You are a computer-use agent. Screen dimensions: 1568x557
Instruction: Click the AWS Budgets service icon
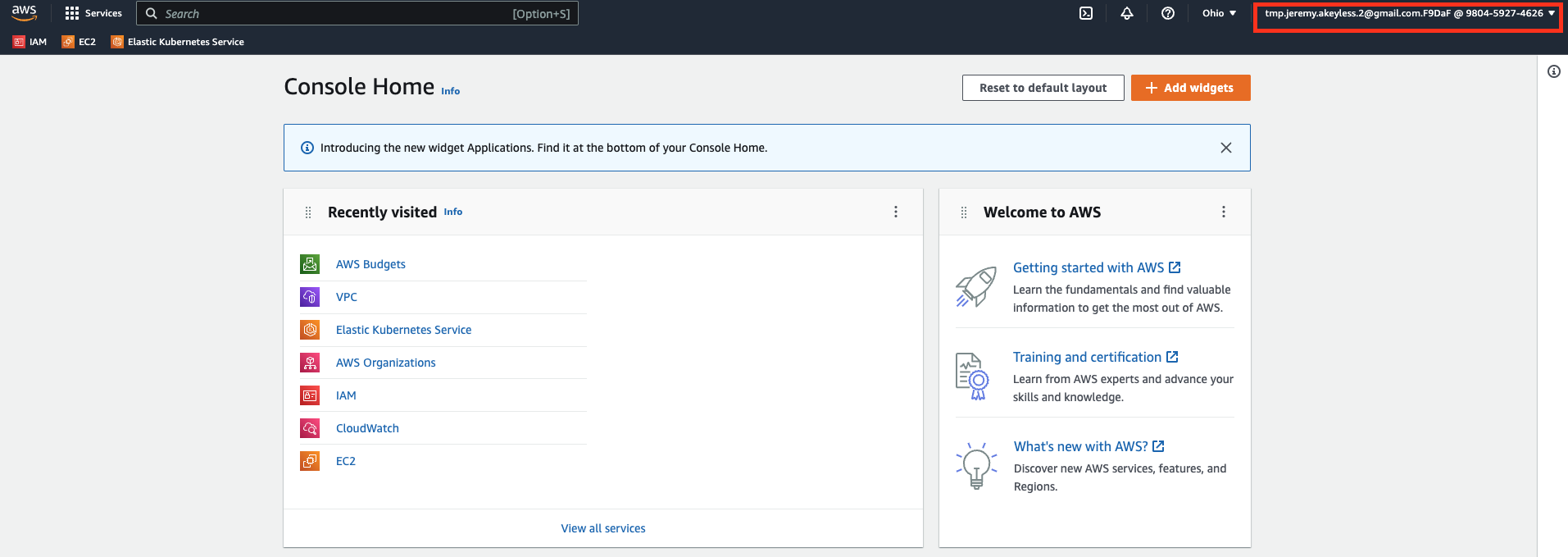[310, 264]
